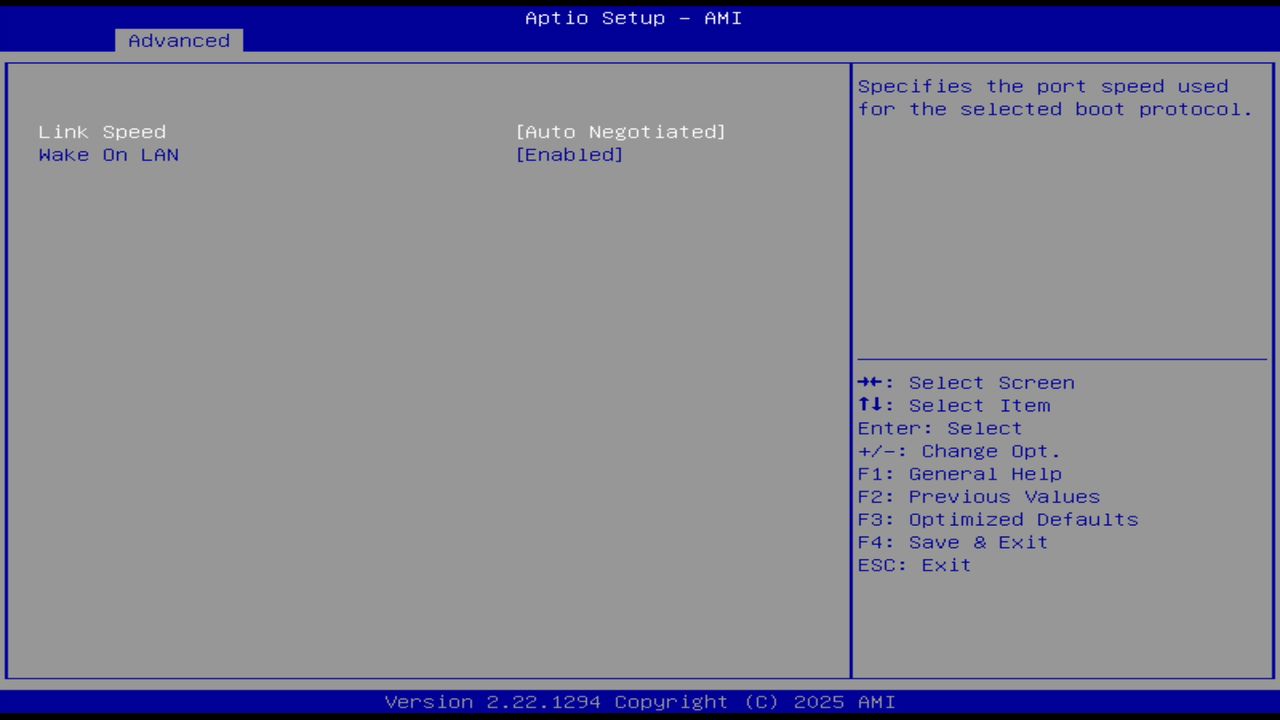Click the Auto Negotiated bracketed value
The image size is (1280, 720).
click(x=621, y=131)
